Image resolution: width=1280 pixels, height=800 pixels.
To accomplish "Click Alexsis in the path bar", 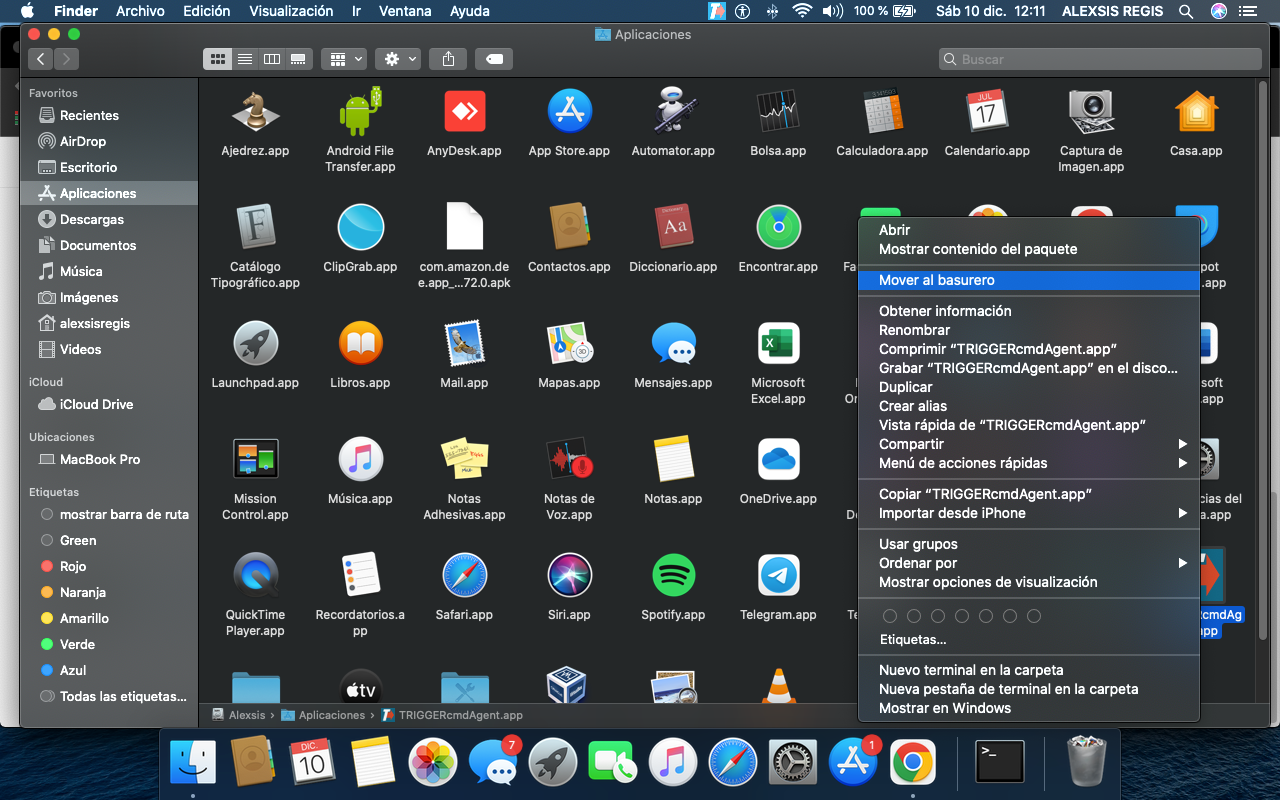I will [x=239, y=715].
